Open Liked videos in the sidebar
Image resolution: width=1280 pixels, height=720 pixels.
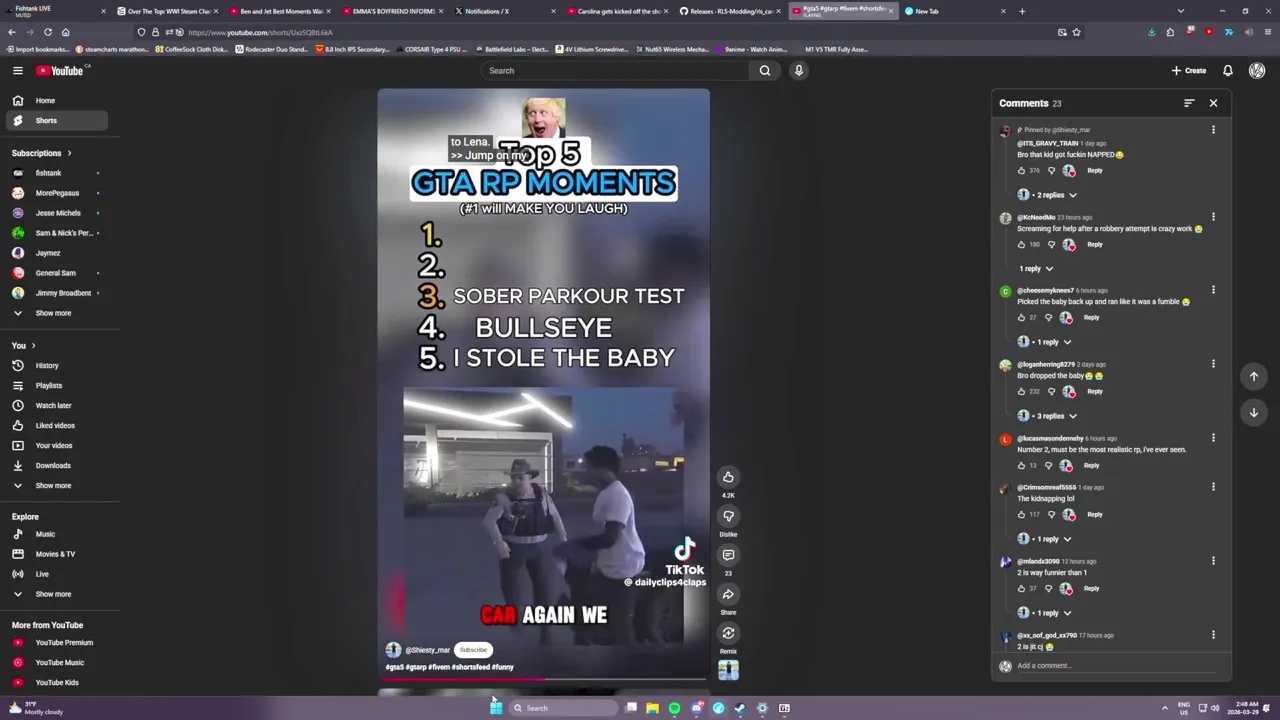click(x=57, y=425)
